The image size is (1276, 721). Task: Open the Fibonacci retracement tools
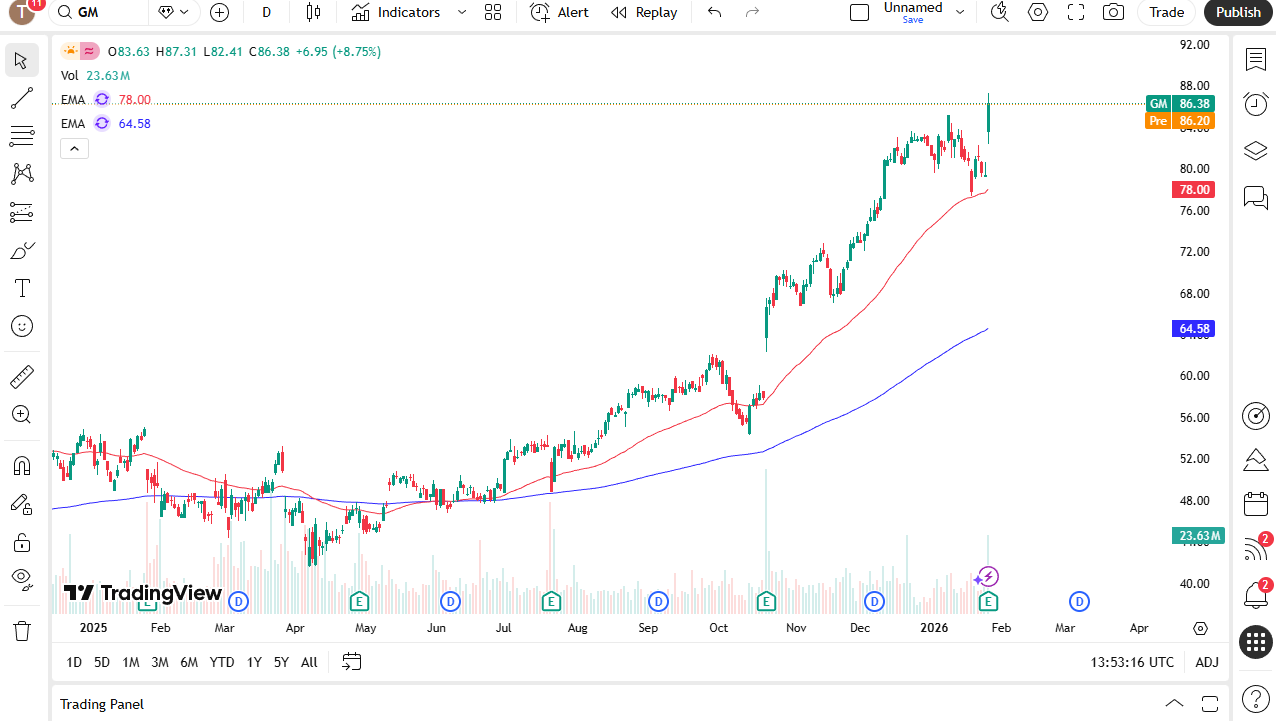pyautogui.click(x=22, y=136)
